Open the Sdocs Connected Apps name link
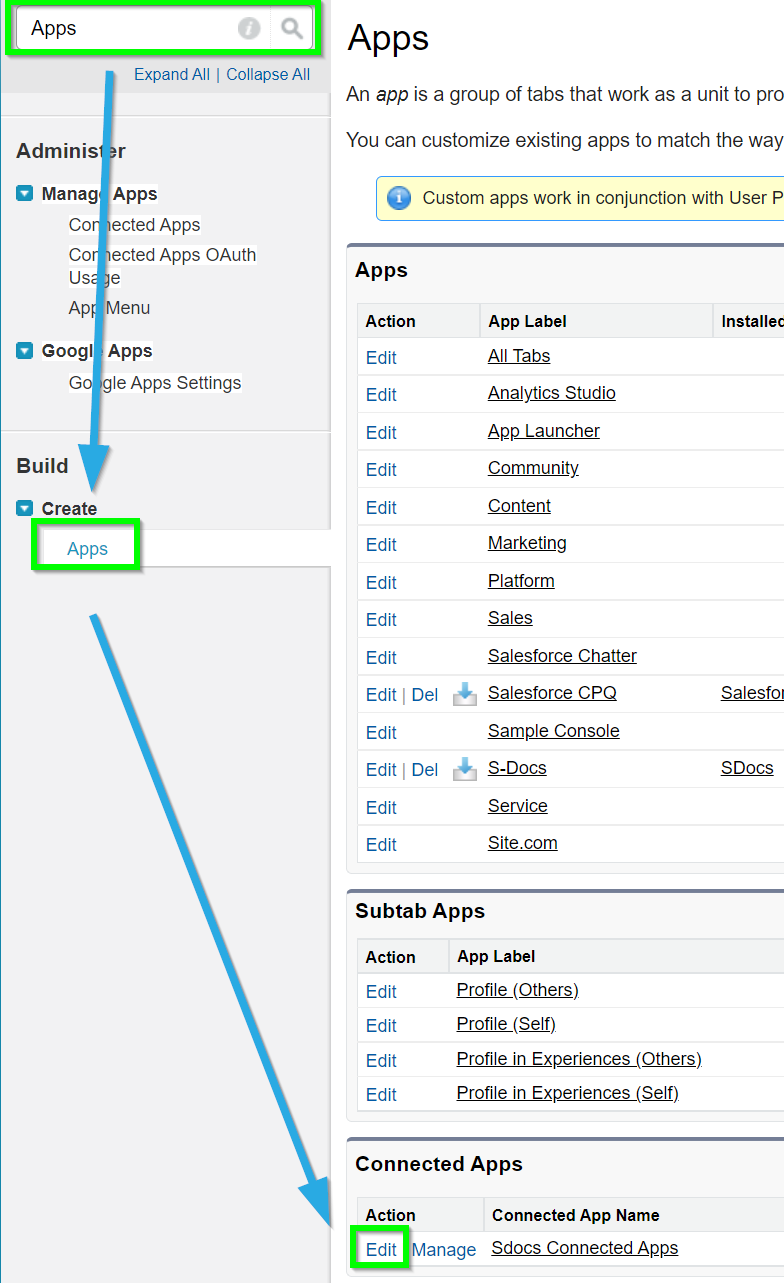This screenshot has height=1283, width=784. (585, 1248)
